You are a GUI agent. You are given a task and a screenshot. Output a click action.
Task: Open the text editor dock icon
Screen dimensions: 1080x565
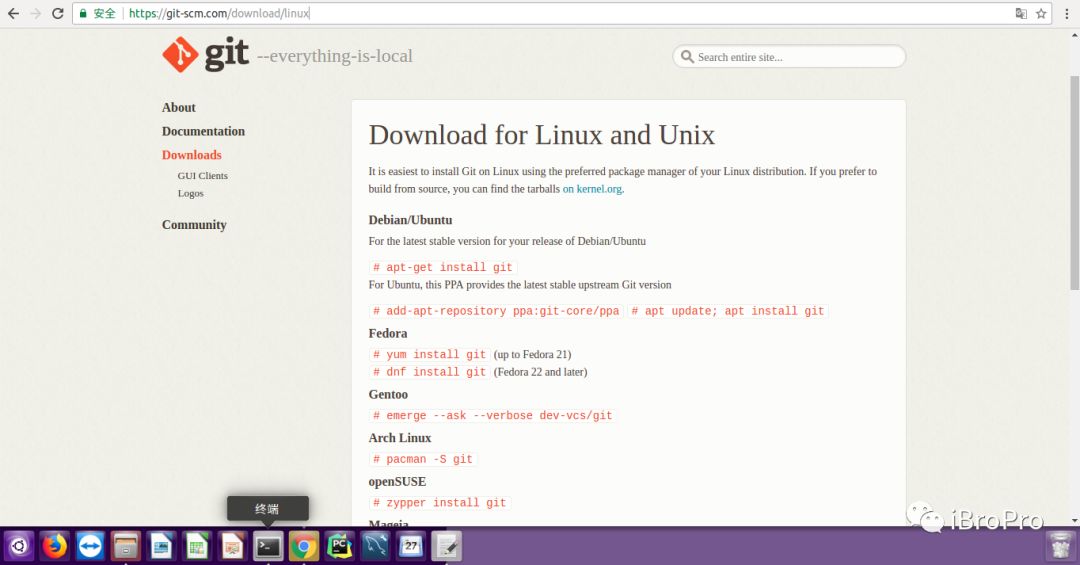point(446,547)
